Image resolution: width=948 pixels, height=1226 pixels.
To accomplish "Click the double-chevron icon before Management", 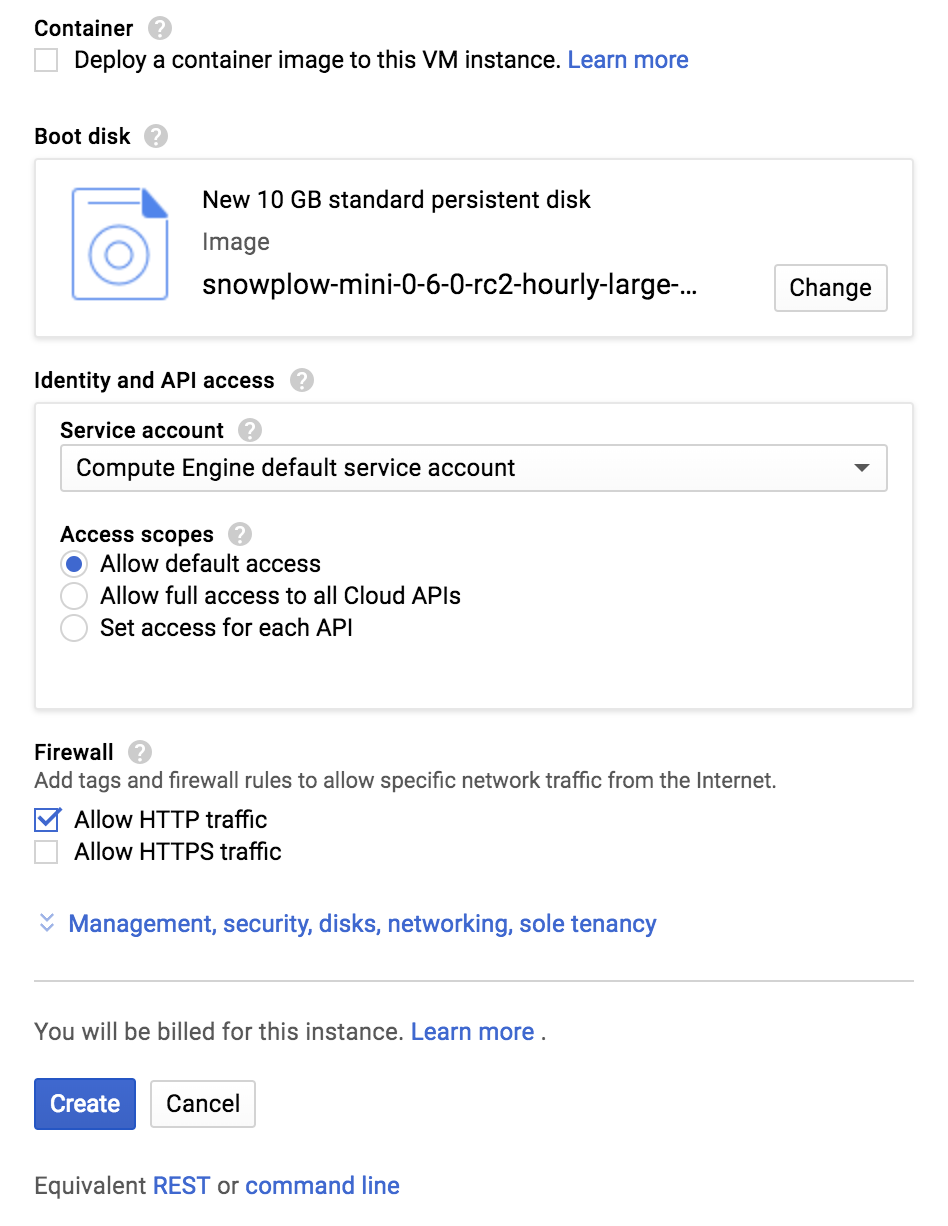I will (46, 923).
